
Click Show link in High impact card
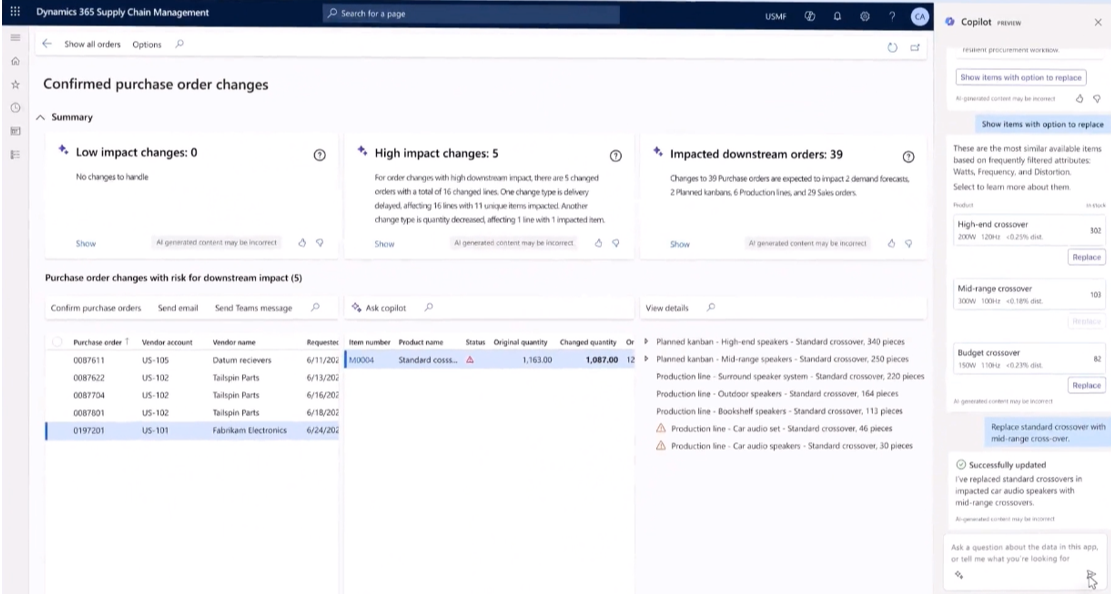pyautogui.click(x=385, y=244)
